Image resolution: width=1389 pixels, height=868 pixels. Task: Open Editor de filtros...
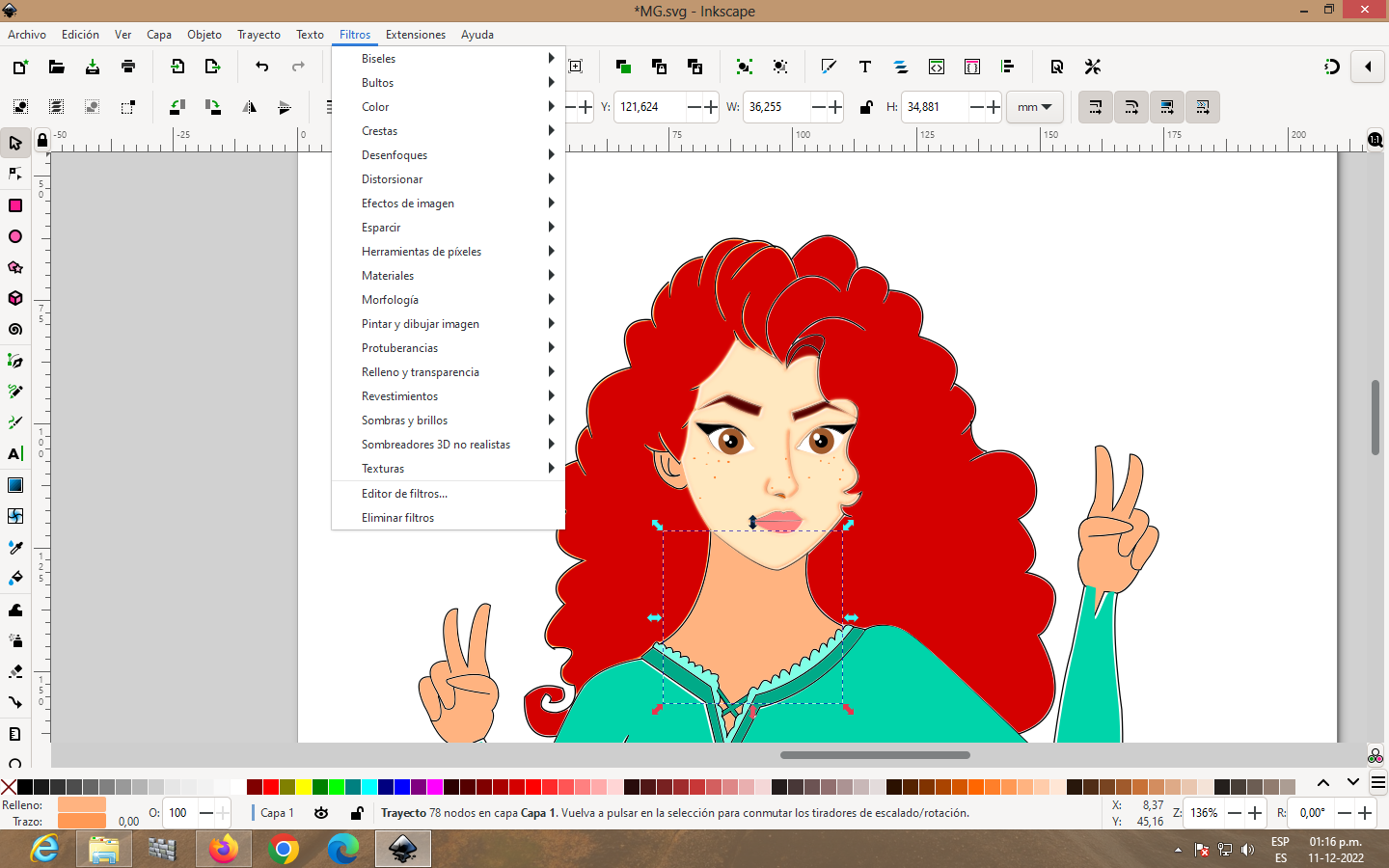[448, 494]
